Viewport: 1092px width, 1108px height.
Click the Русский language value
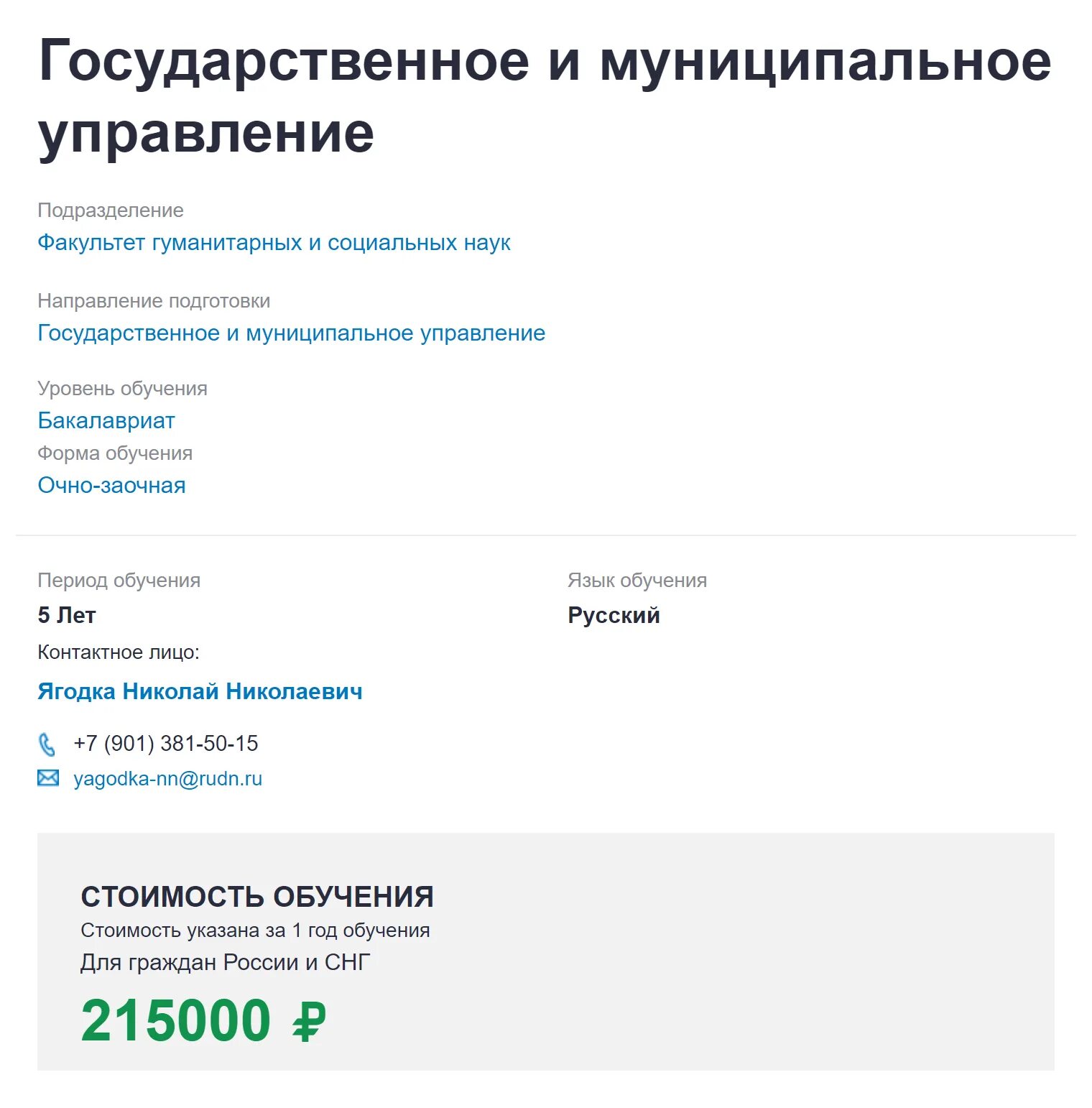(x=614, y=615)
